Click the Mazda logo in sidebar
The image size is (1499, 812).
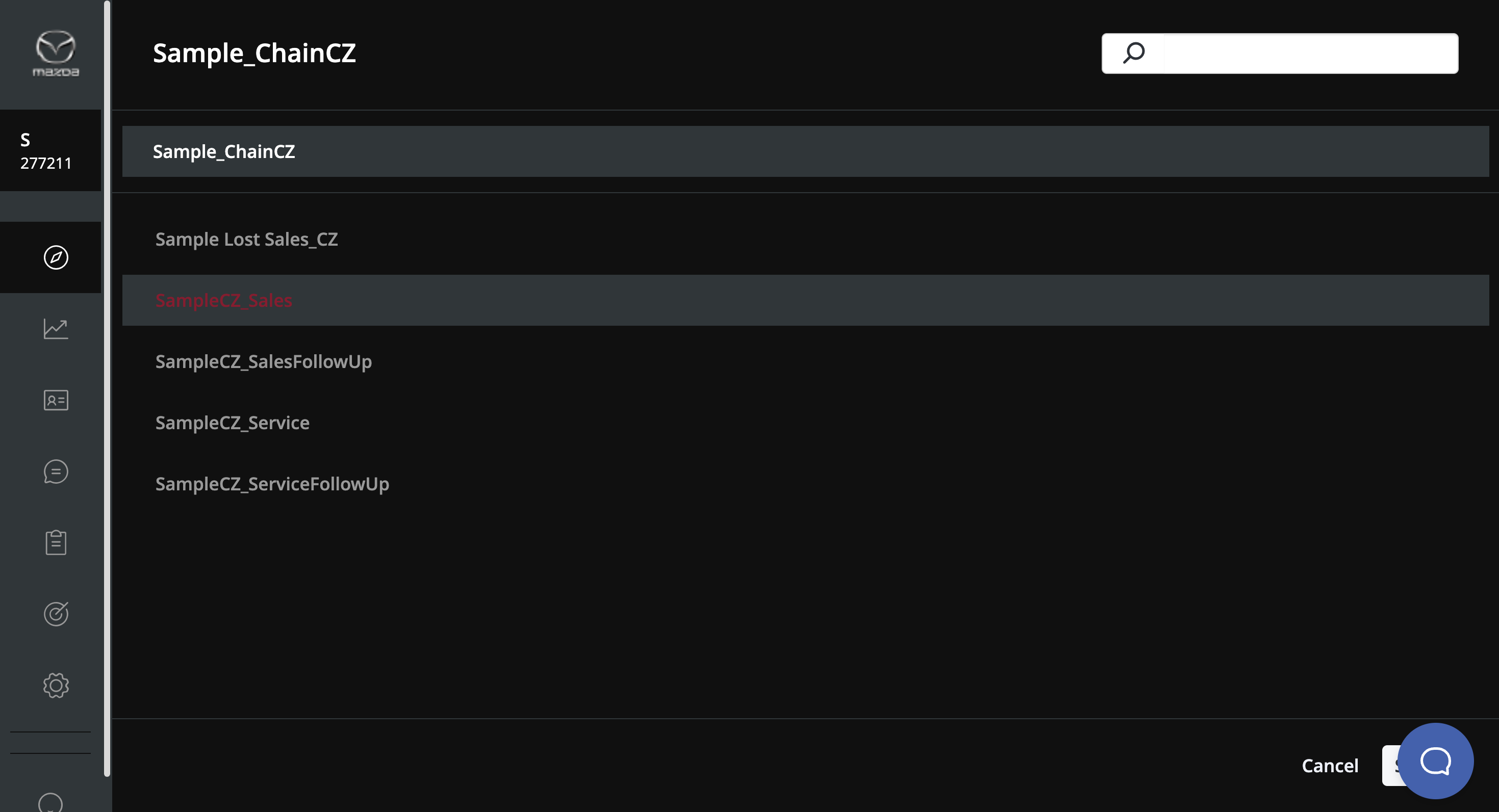click(55, 54)
